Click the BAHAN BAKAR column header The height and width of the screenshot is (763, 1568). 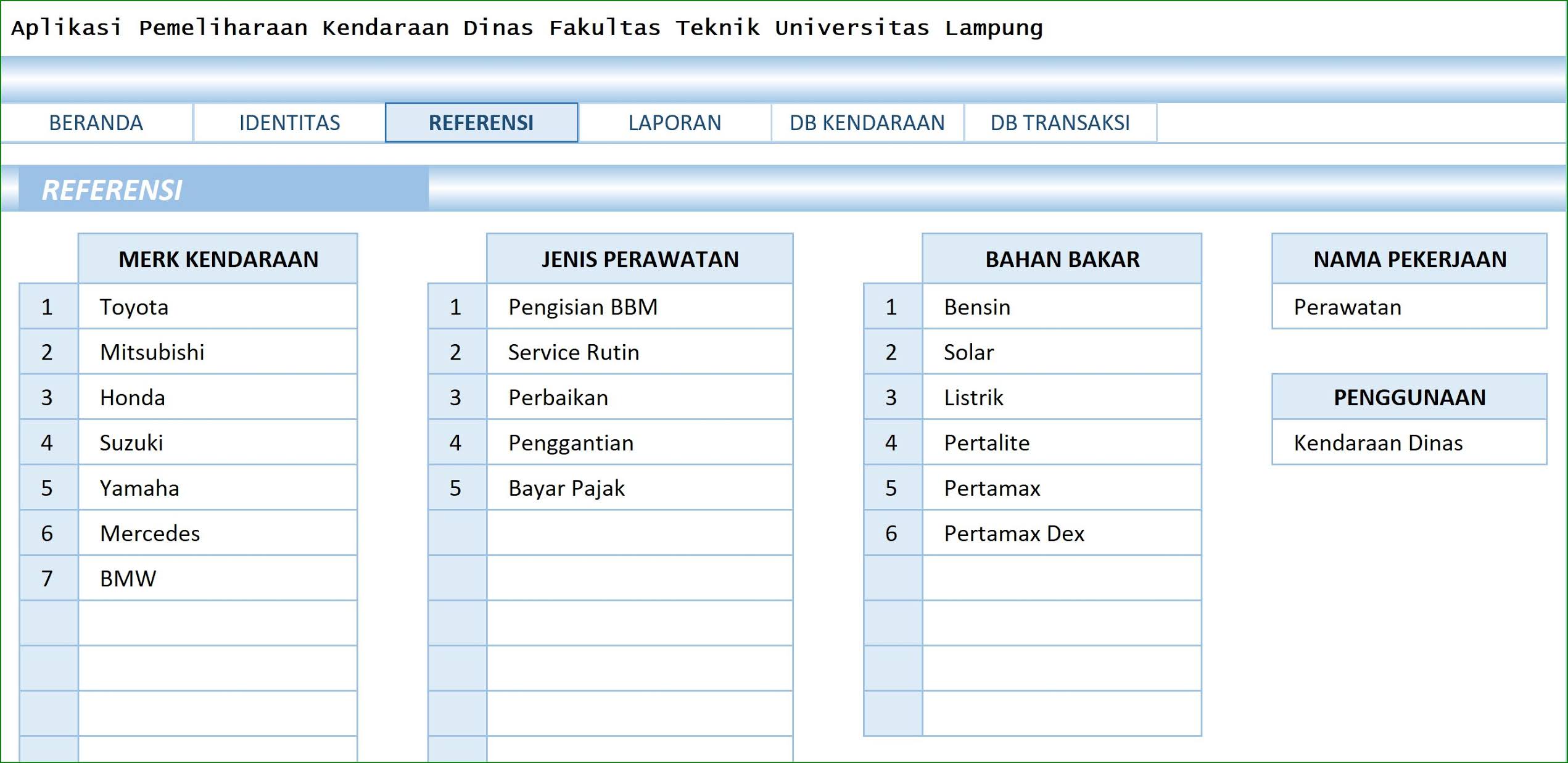pos(1062,259)
